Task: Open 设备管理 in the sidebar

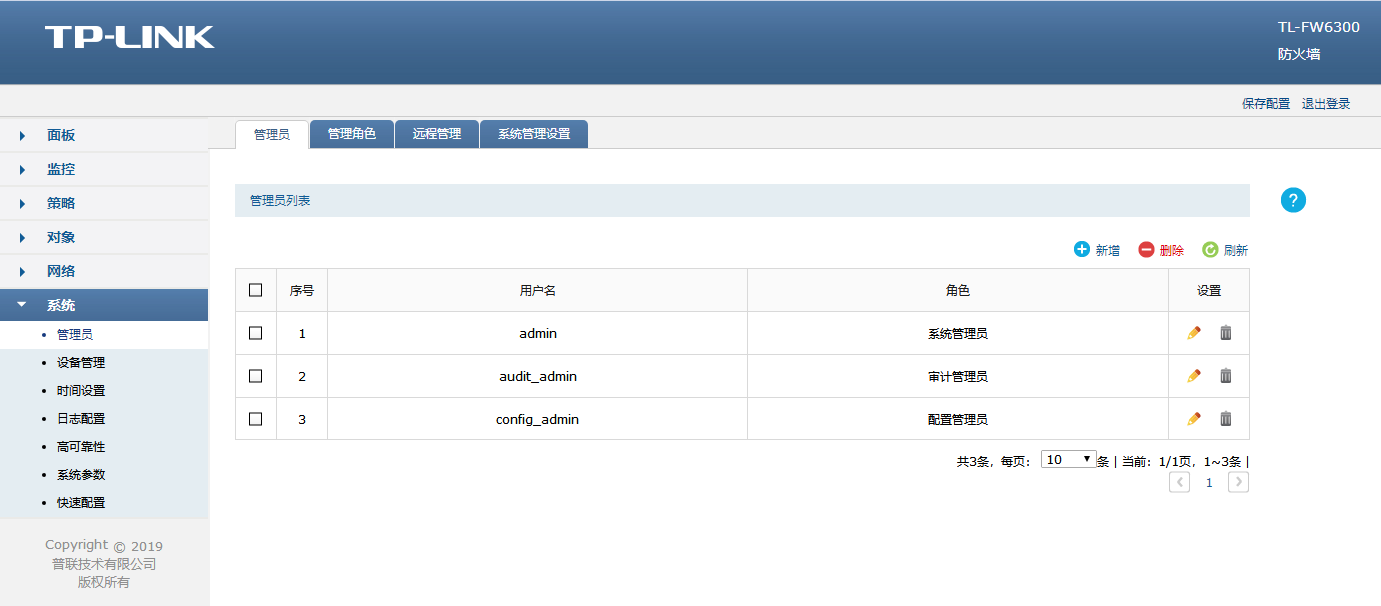Action: 81,363
